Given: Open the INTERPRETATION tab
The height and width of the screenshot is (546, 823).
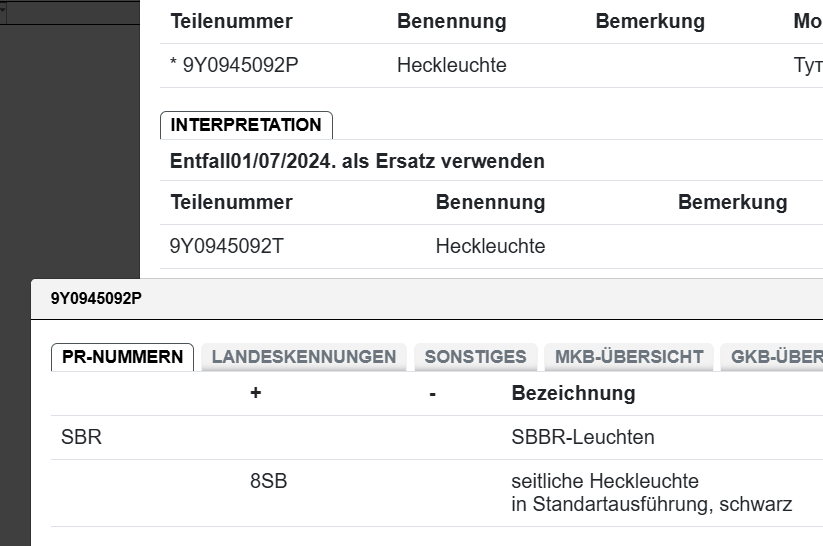Looking at the screenshot, I should [x=246, y=125].
